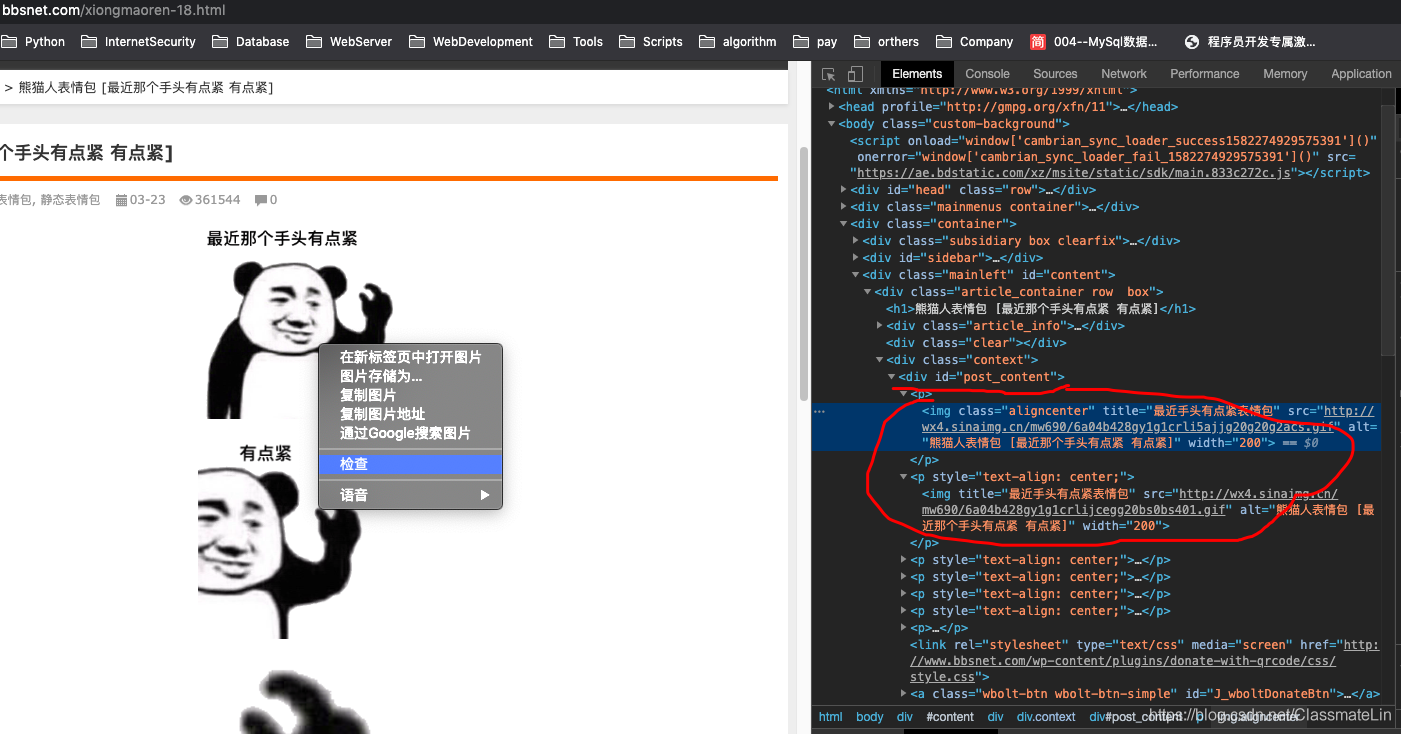Viewport: 1401px width, 734px height.
Task: Open the 语音 submenu
Action: [x=410, y=495]
